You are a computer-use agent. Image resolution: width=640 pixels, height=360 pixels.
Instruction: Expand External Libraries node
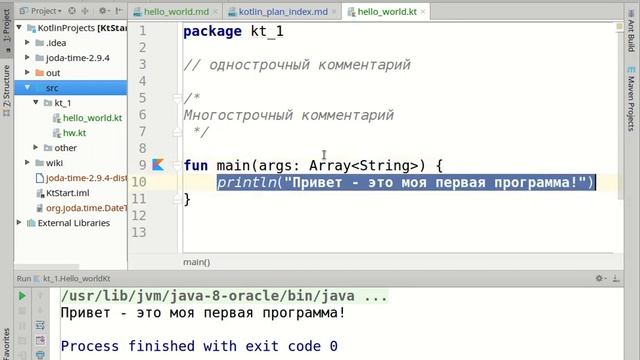[x=19, y=222]
